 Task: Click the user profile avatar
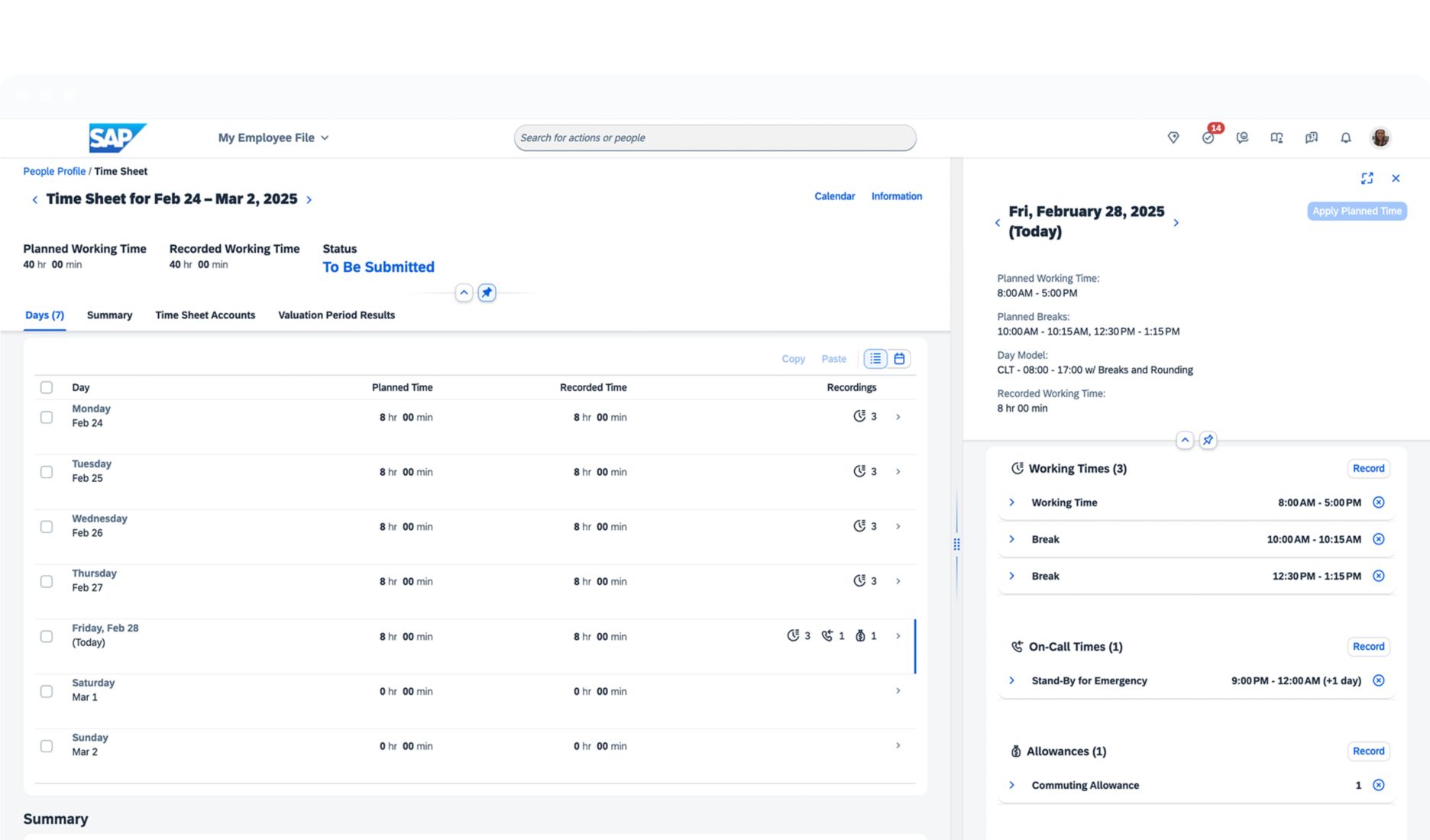[x=1380, y=137]
